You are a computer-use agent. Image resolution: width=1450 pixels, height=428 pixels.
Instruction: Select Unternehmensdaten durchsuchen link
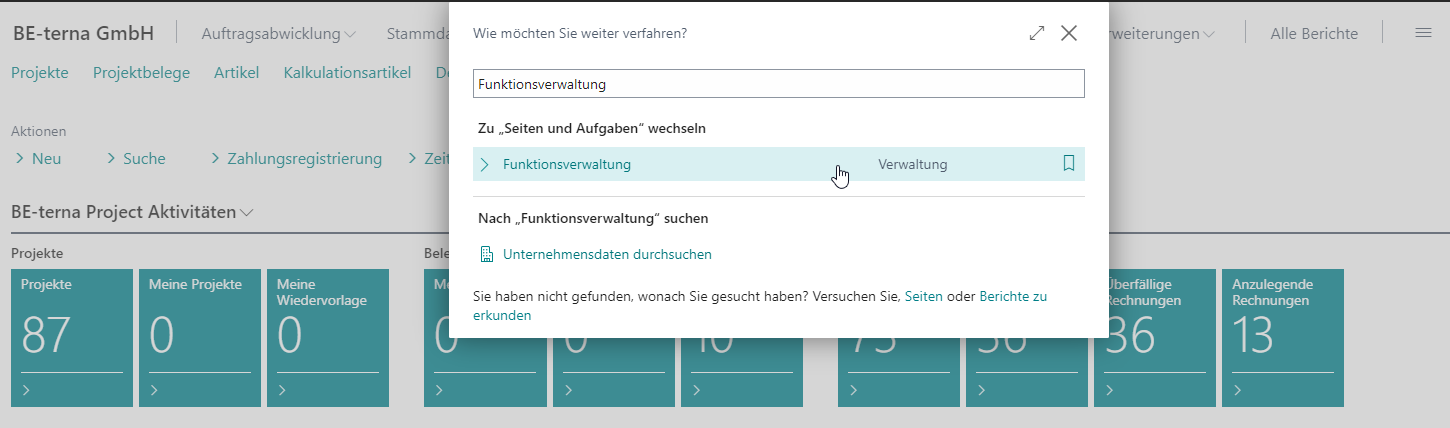click(607, 254)
